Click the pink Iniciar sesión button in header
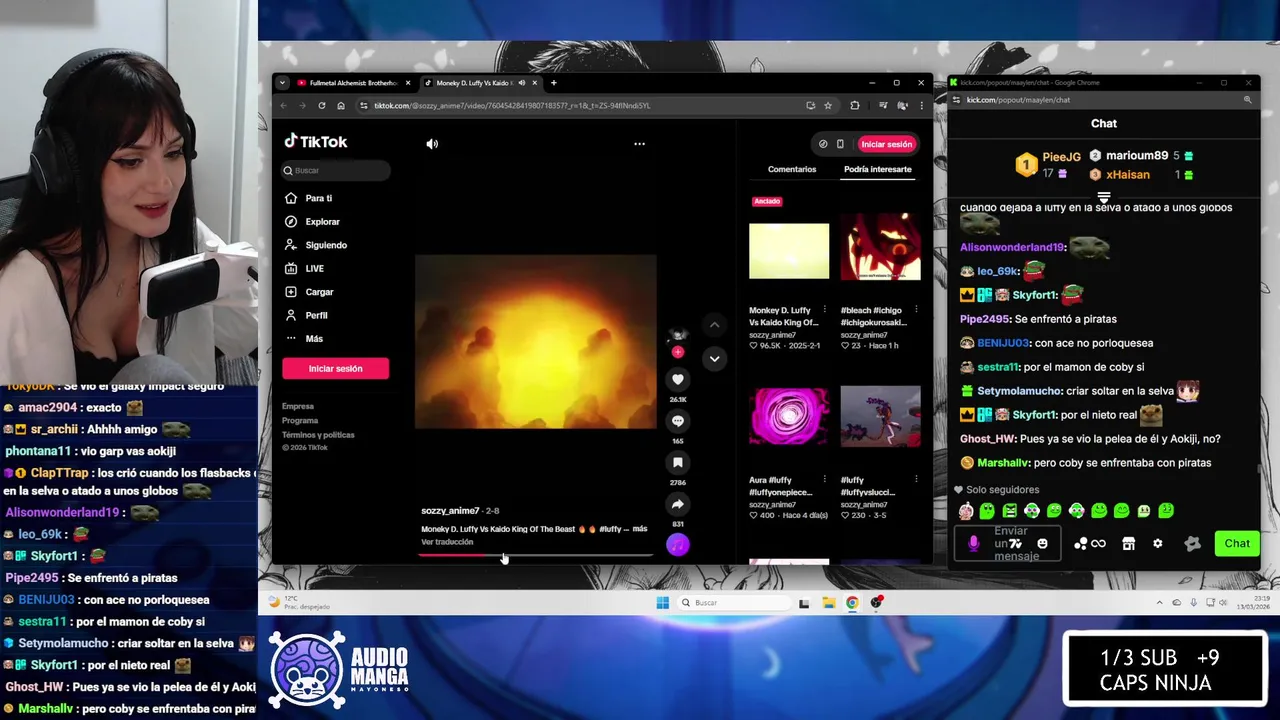 point(887,144)
